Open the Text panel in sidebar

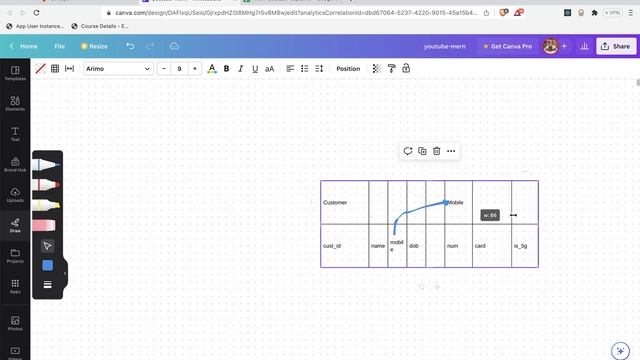pos(15,134)
